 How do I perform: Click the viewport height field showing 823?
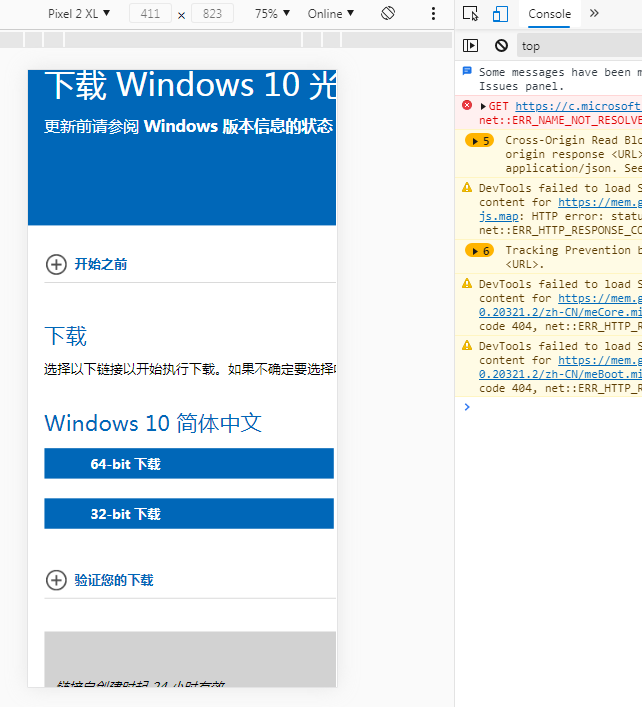pos(212,14)
